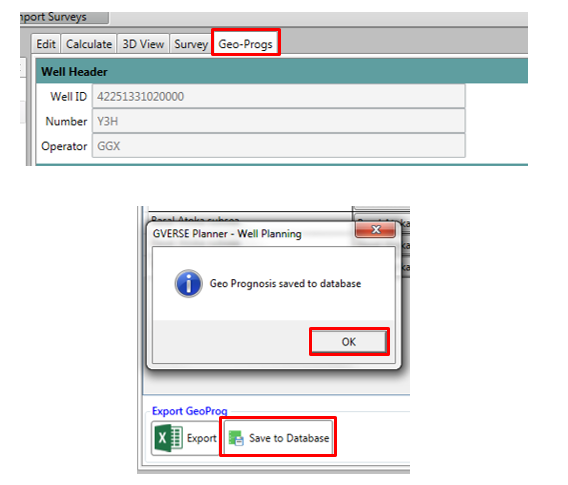The height and width of the screenshot is (485, 568).
Task: Click the Operator field showing GGX
Action: [x=279, y=146]
